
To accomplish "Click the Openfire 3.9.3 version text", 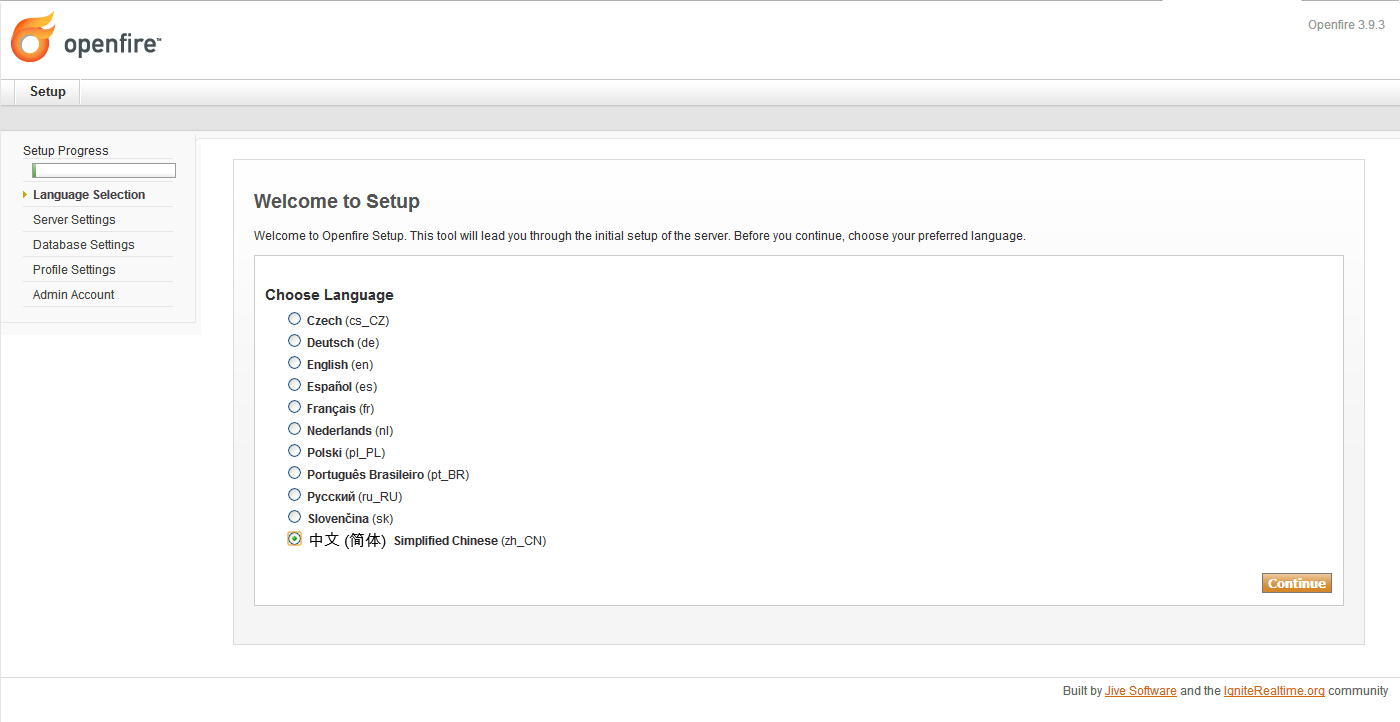I will [x=1346, y=25].
